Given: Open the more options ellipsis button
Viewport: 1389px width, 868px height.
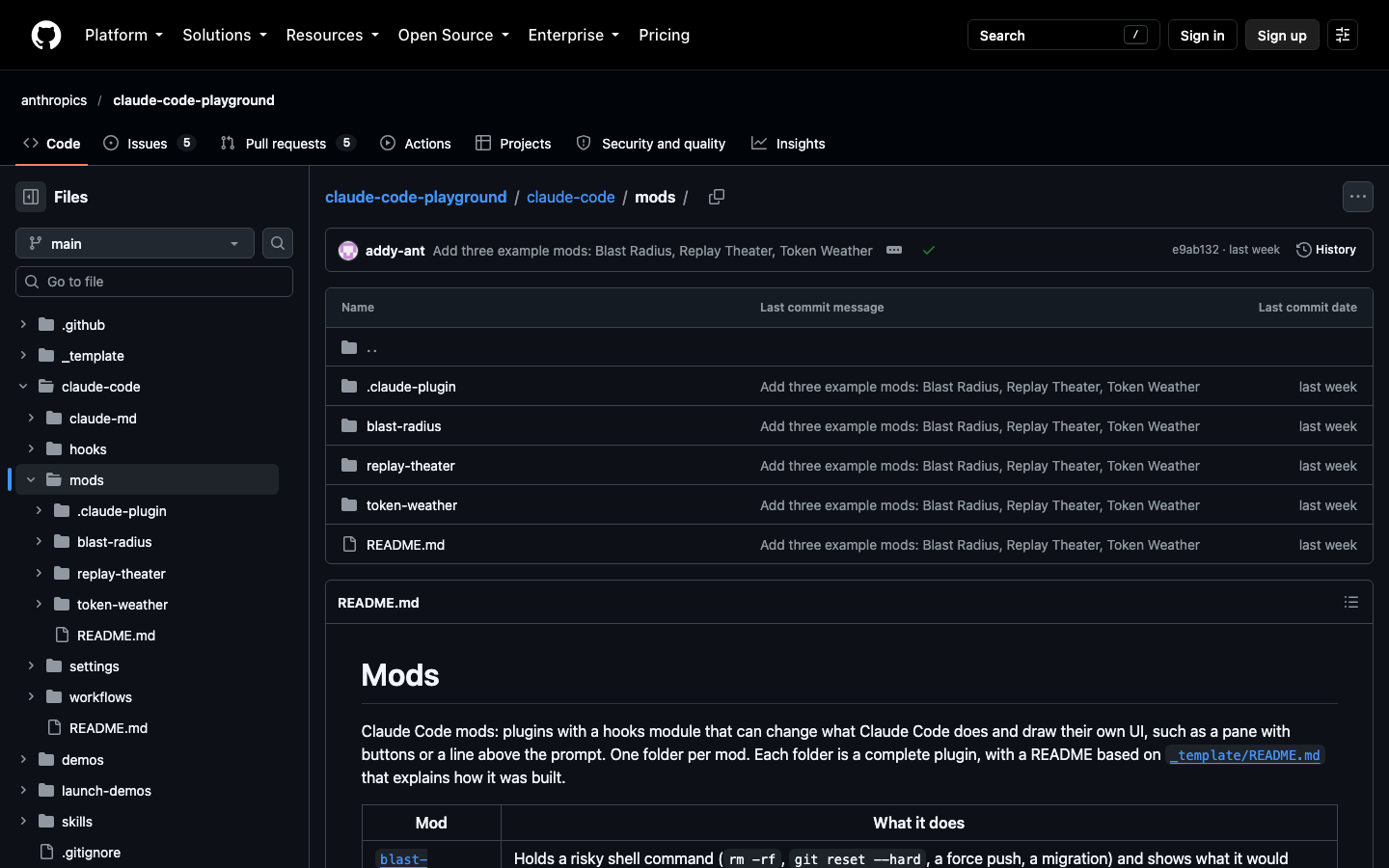Looking at the screenshot, I should pyautogui.click(x=1358, y=197).
